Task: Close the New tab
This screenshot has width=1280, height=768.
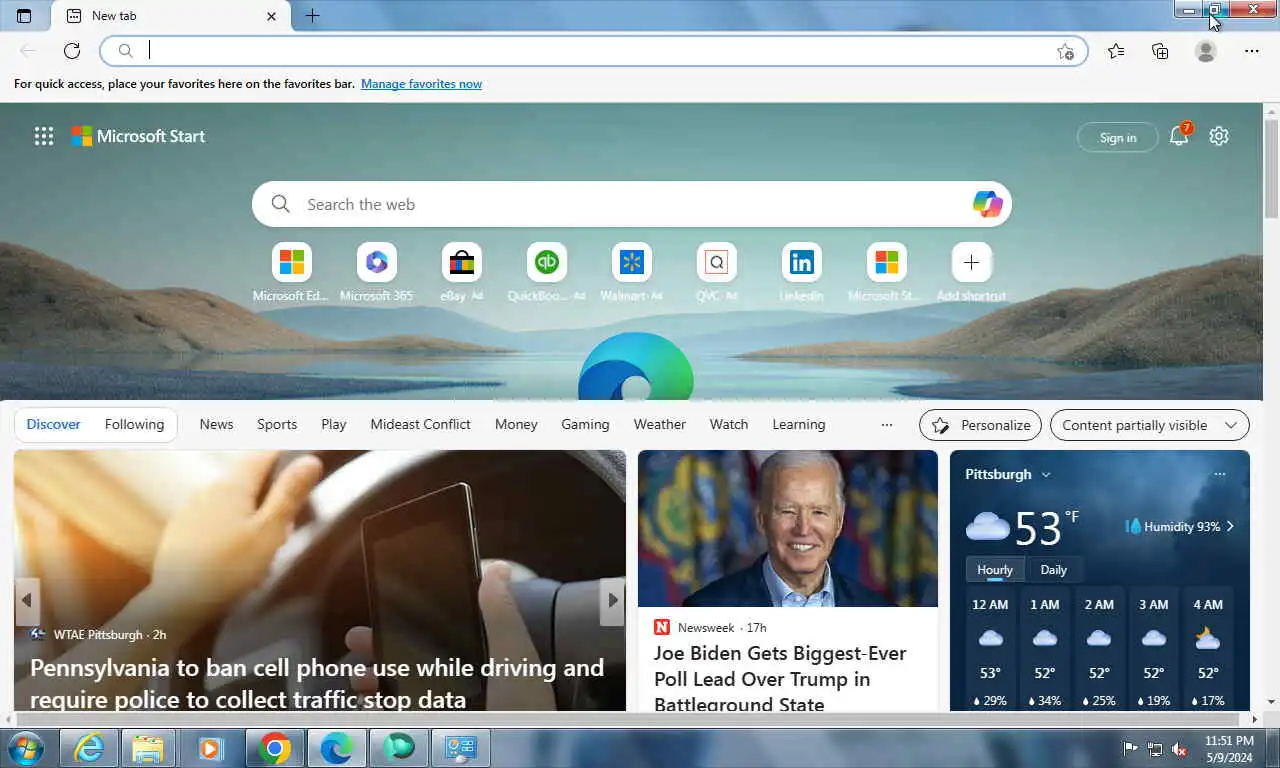Action: point(272,16)
